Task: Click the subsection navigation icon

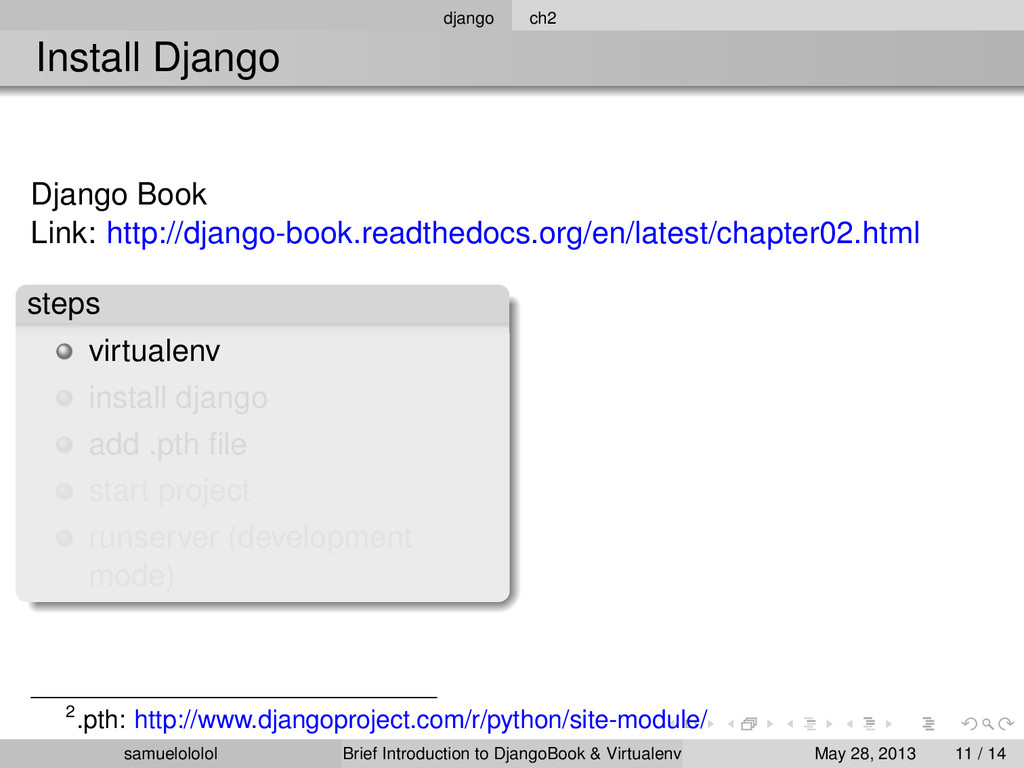Action: 810,724
